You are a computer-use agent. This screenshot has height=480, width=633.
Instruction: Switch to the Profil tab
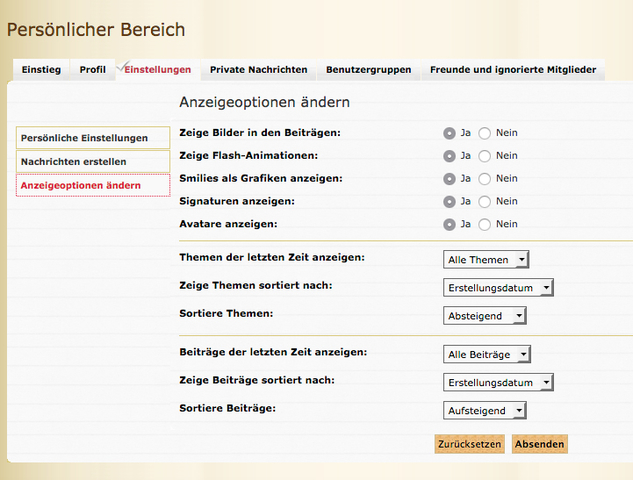click(x=92, y=70)
